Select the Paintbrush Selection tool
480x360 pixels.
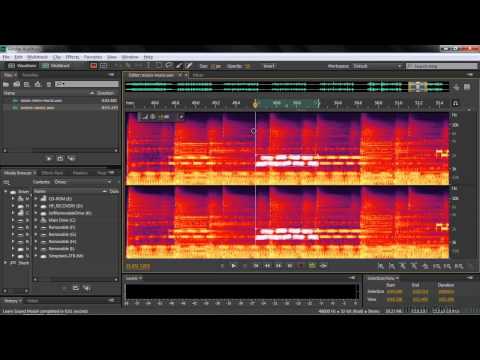point(179,66)
